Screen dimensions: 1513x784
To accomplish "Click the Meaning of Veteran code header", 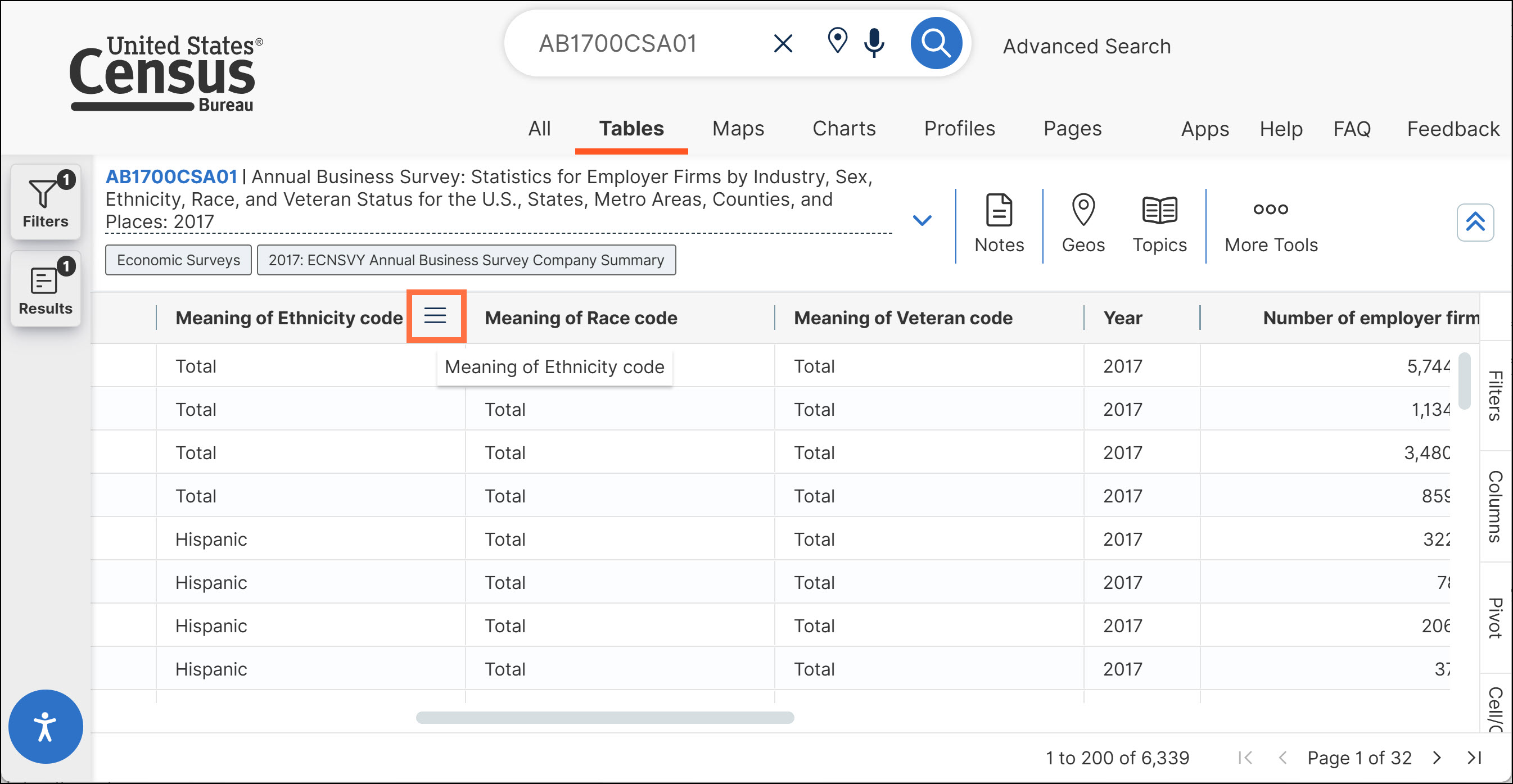I will tap(903, 318).
